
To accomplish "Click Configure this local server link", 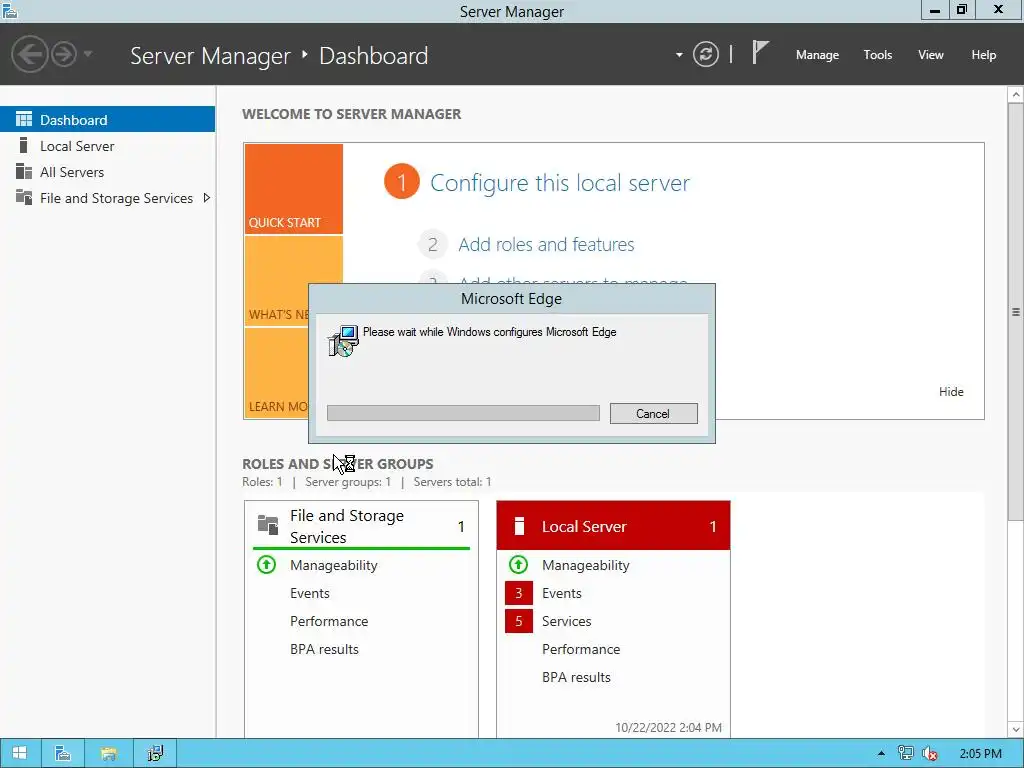I will point(560,183).
